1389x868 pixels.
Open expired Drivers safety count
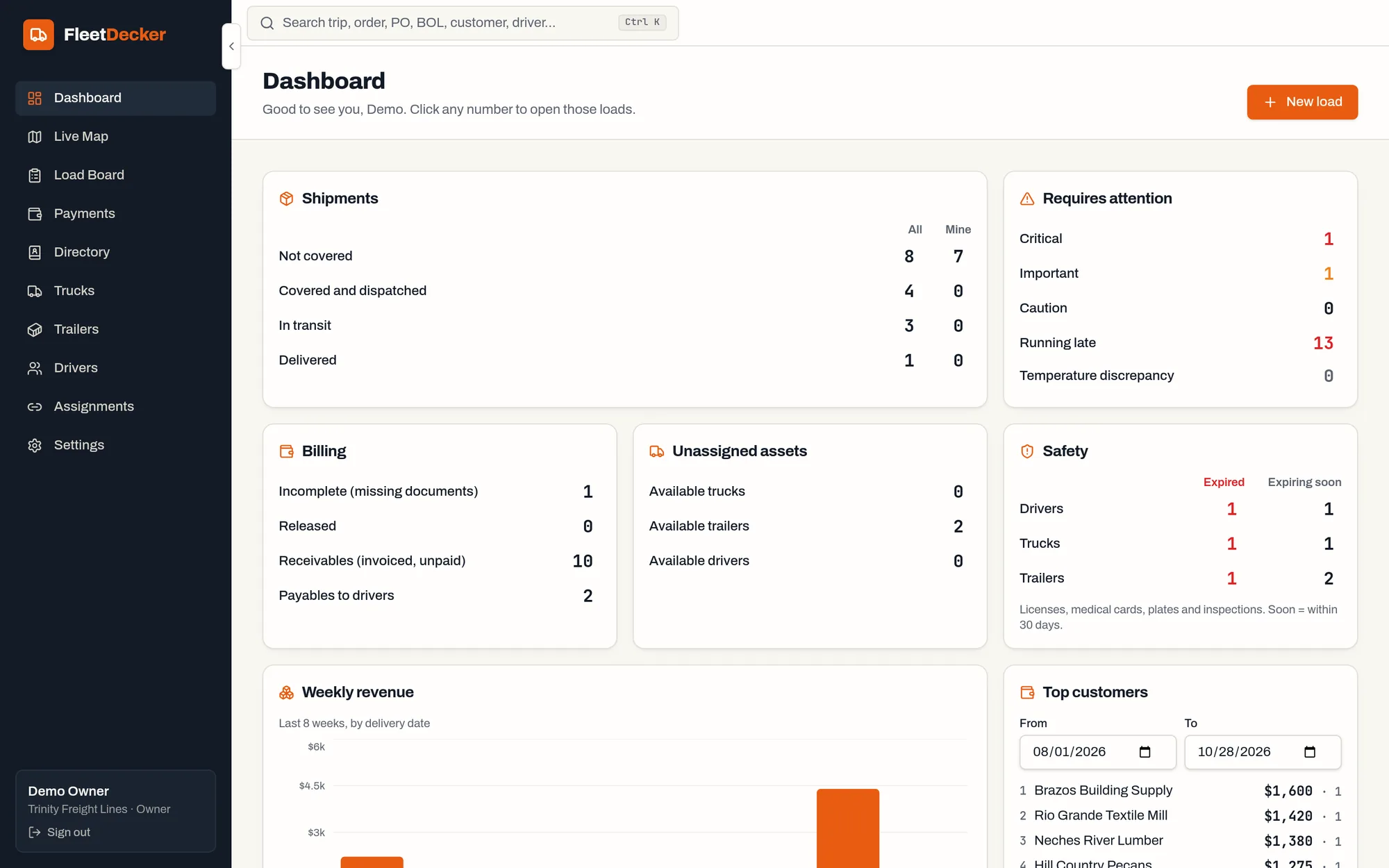[1231, 509]
